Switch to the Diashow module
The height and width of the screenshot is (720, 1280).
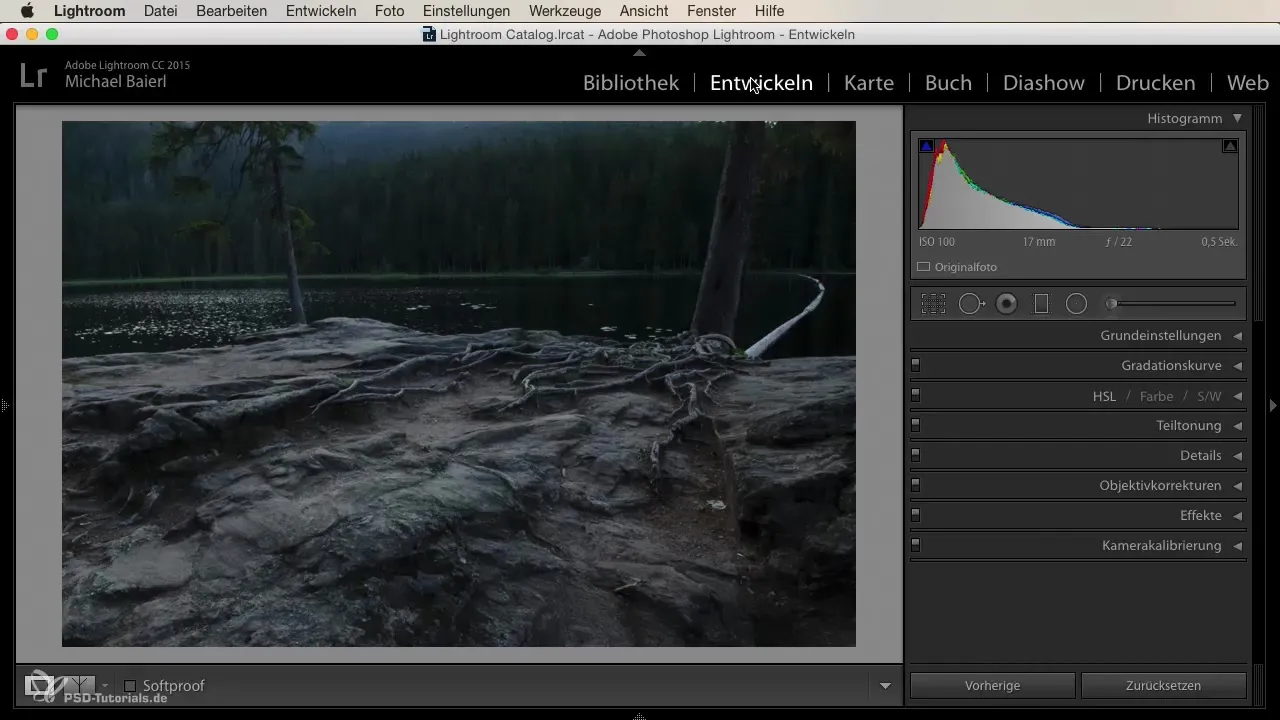[x=1044, y=83]
